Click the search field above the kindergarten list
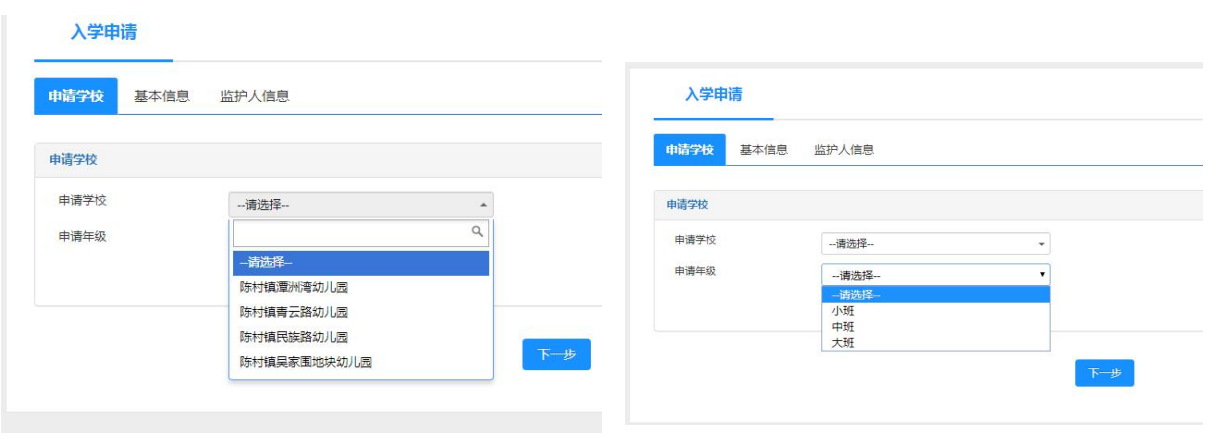Viewport: 1224px width, 439px height. point(350,233)
